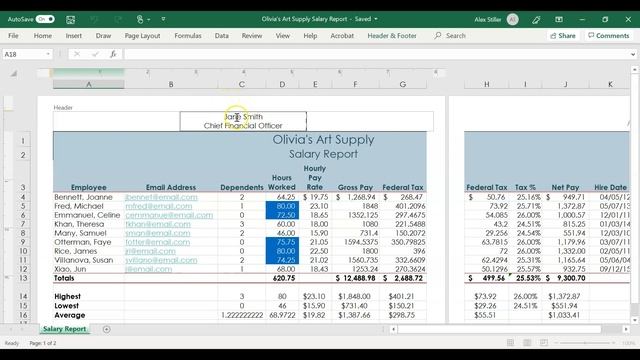Click the left header section box

tap(116, 121)
